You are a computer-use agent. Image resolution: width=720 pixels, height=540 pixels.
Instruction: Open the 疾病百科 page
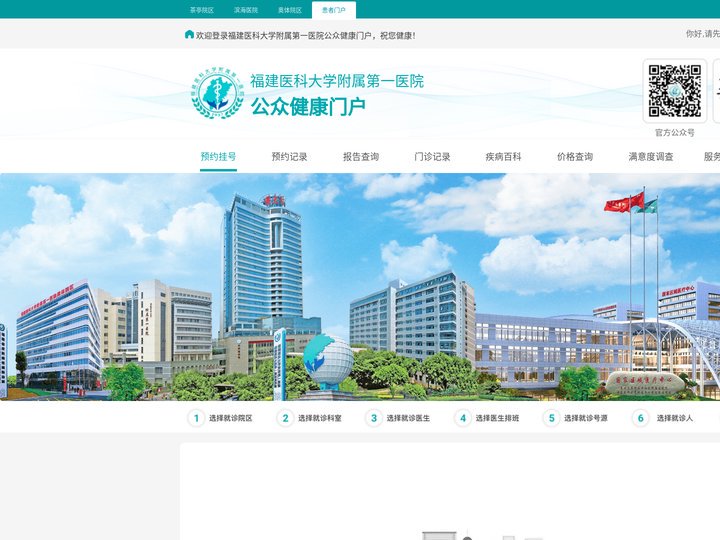503,157
